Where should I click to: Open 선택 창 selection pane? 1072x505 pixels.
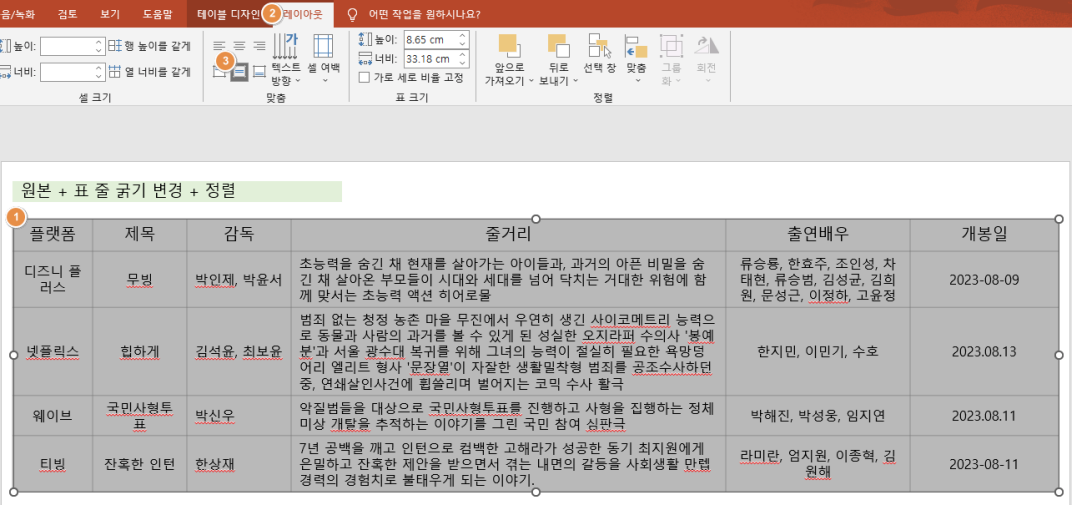[x=599, y=53]
